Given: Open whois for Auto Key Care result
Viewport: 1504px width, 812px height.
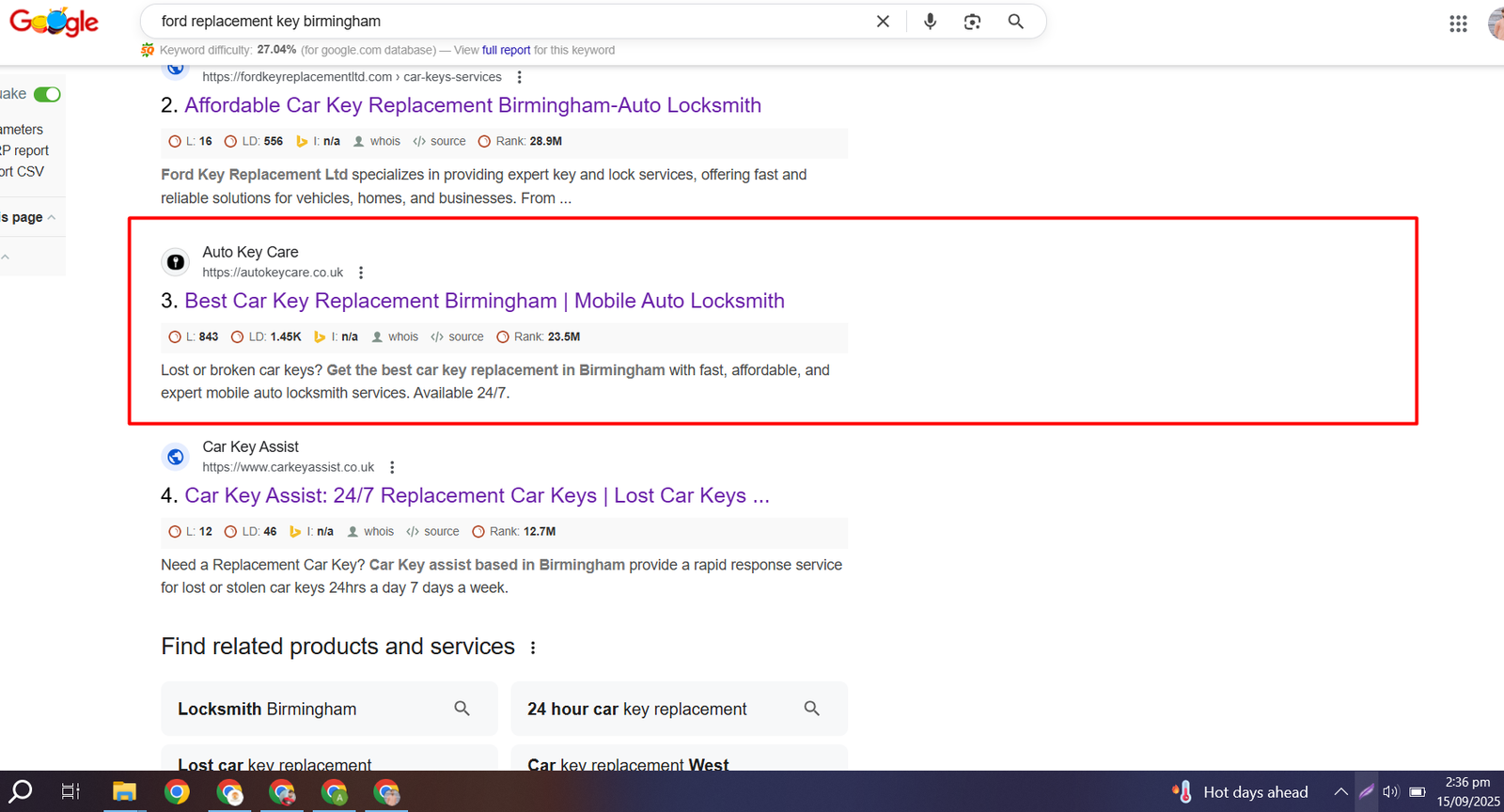Looking at the screenshot, I should pos(395,336).
